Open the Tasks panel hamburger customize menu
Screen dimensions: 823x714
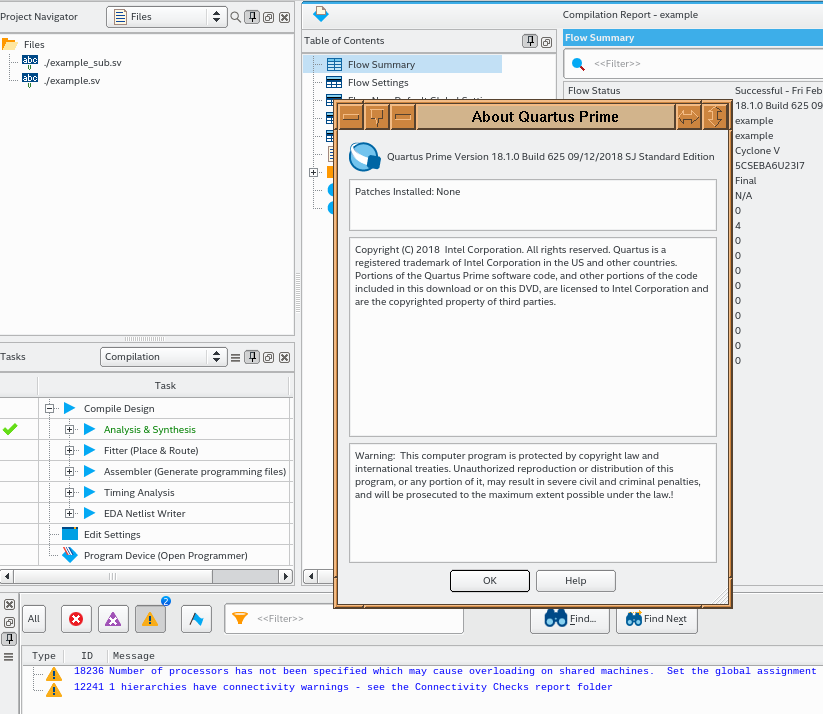pyautogui.click(x=236, y=358)
